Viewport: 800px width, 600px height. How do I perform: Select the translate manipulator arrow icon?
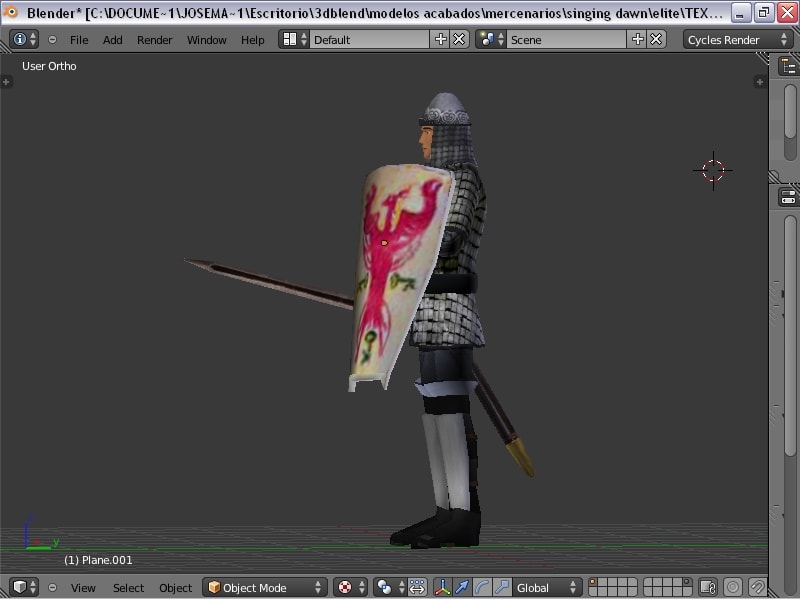point(463,587)
